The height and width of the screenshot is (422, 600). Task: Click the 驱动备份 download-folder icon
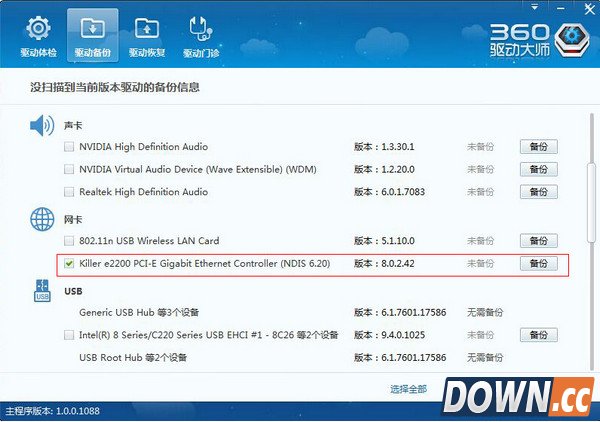tap(92, 29)
